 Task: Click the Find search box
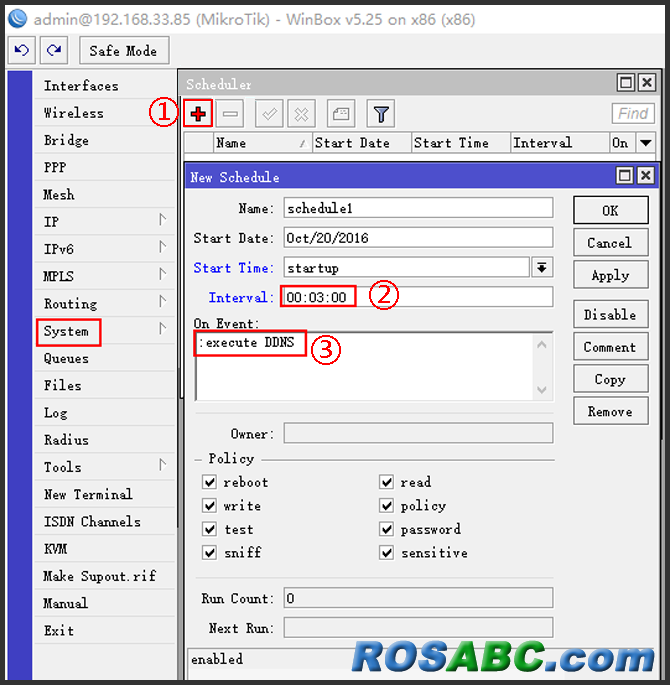633,114
